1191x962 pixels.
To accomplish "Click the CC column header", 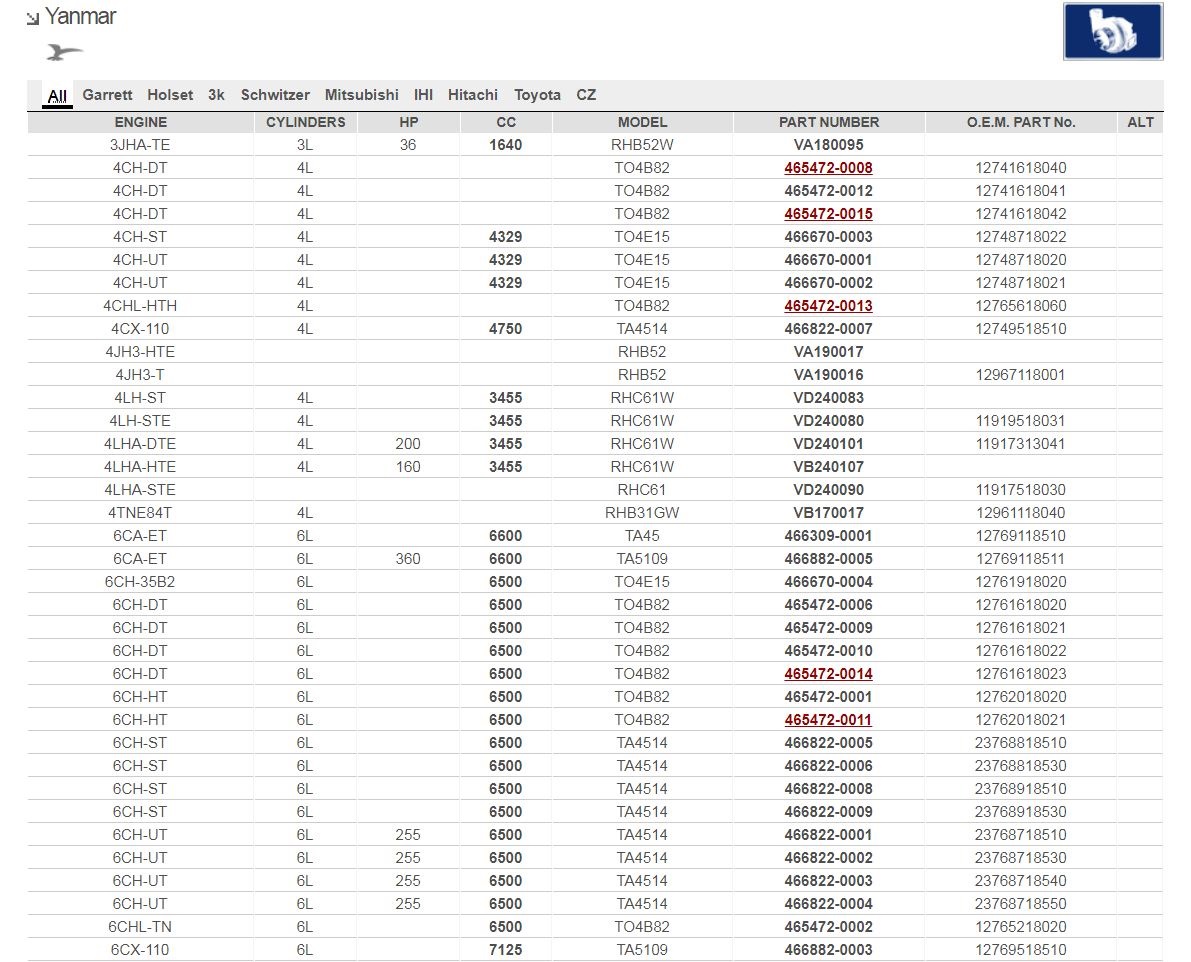I will click(506, 122).
